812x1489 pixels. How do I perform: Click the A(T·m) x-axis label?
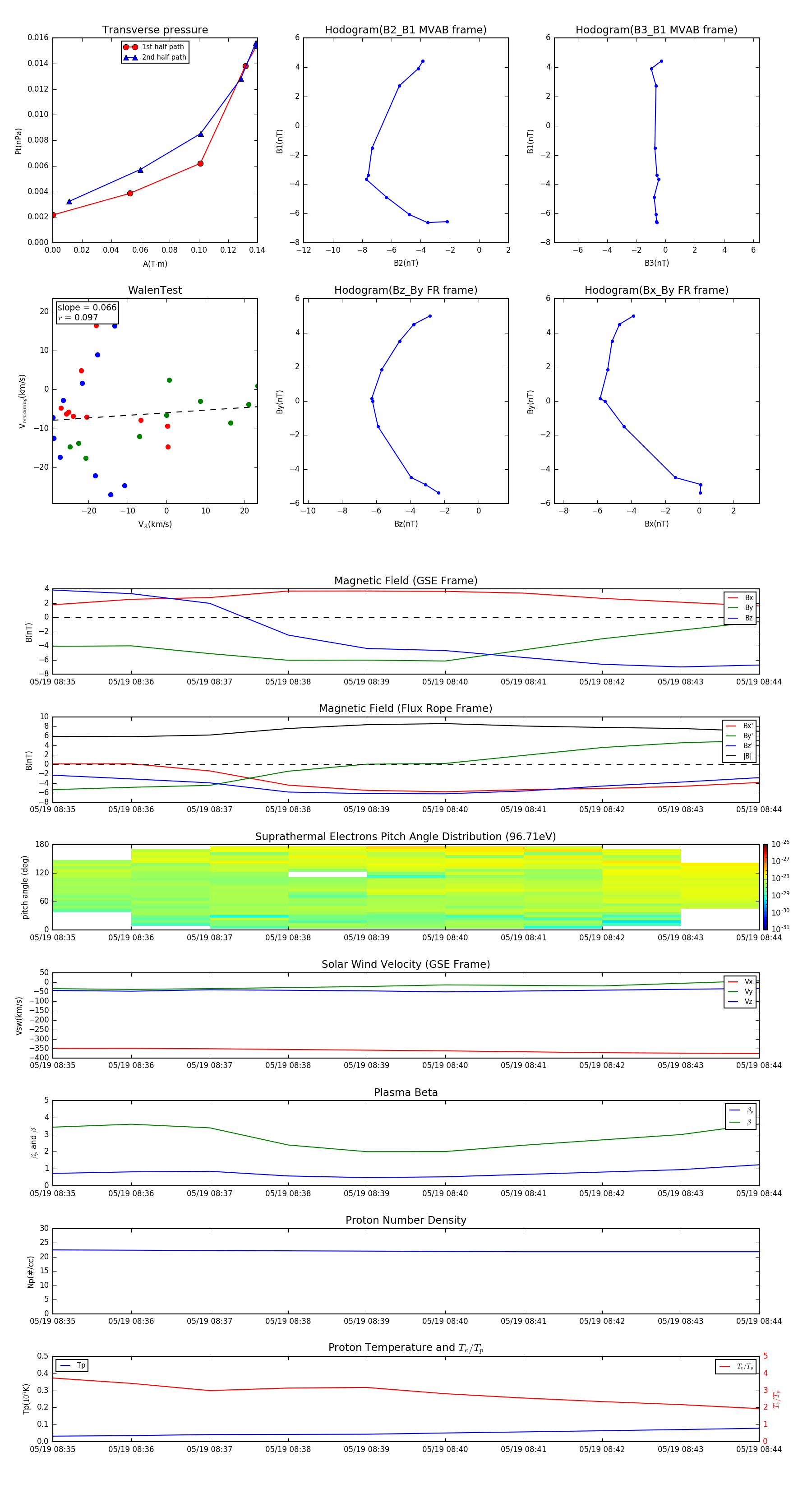click(155, 264)
